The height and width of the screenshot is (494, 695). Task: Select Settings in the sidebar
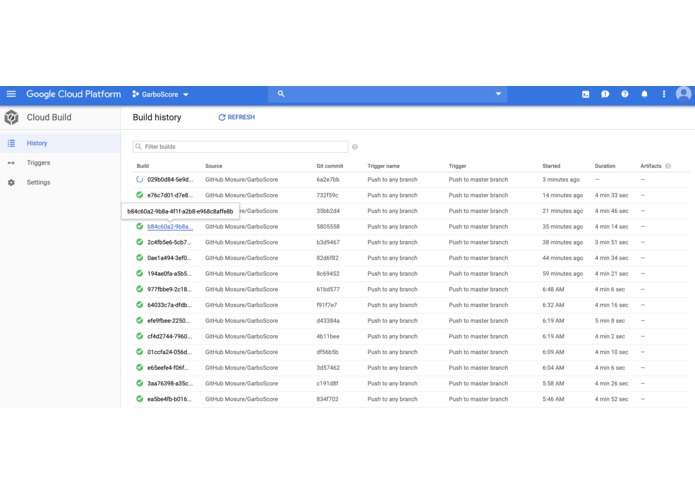[x=60, y=182]
